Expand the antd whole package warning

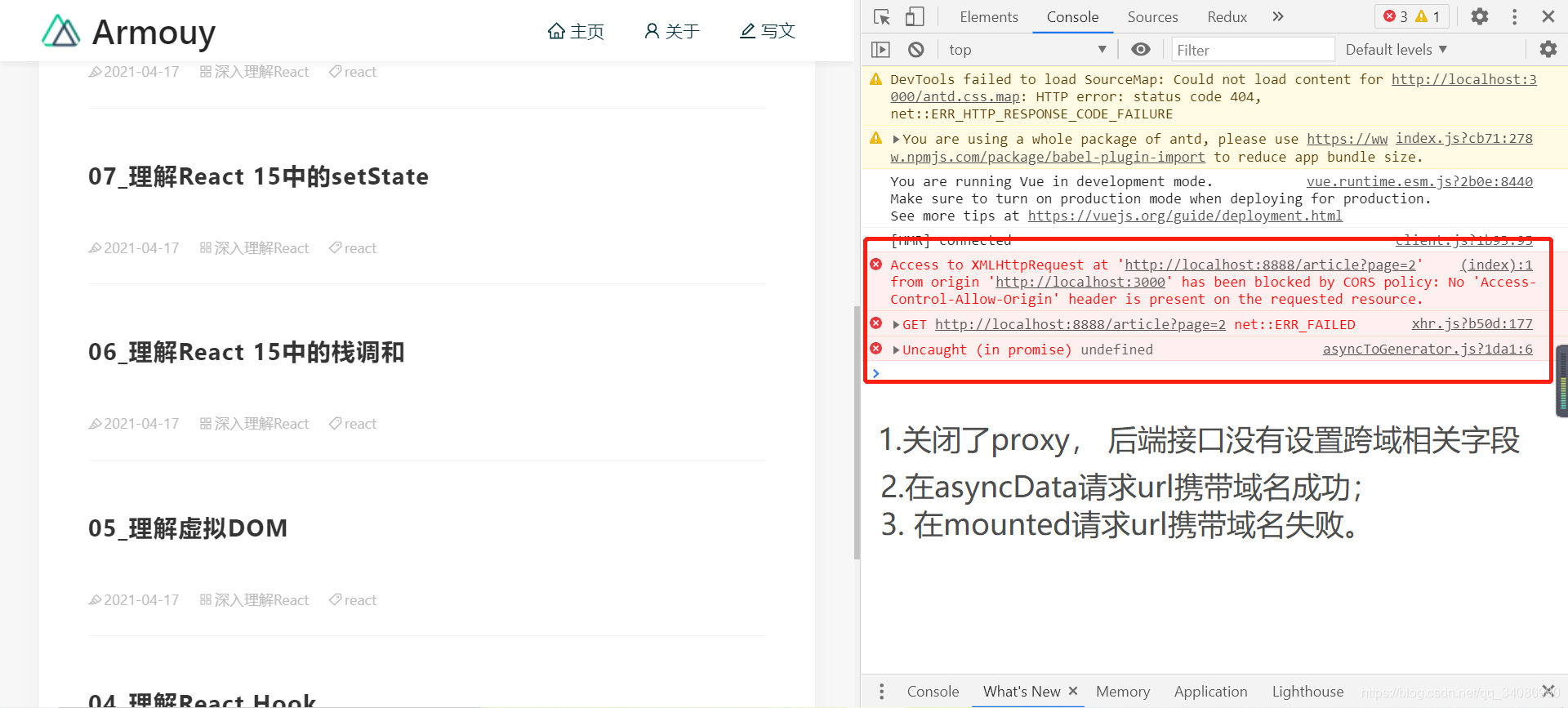[896, 139]
